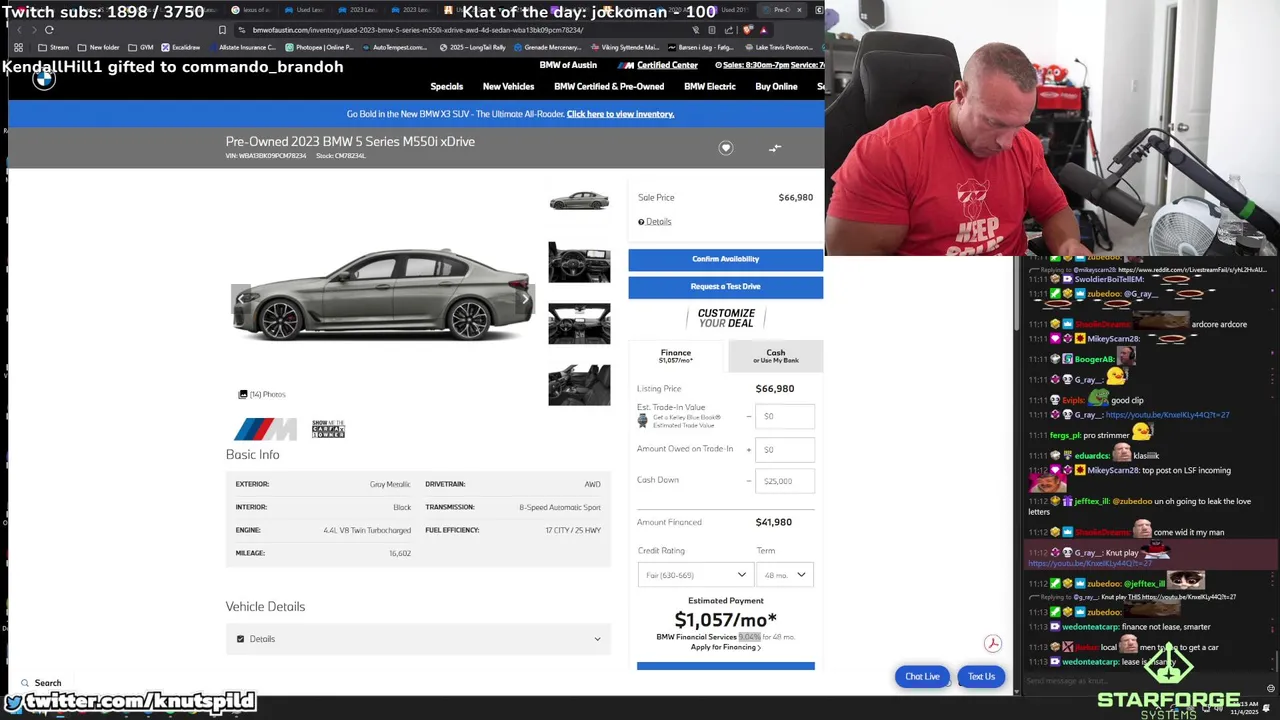Open the New Vehicles menu
The image size is (1280, 720).
[x=508, y=87]
